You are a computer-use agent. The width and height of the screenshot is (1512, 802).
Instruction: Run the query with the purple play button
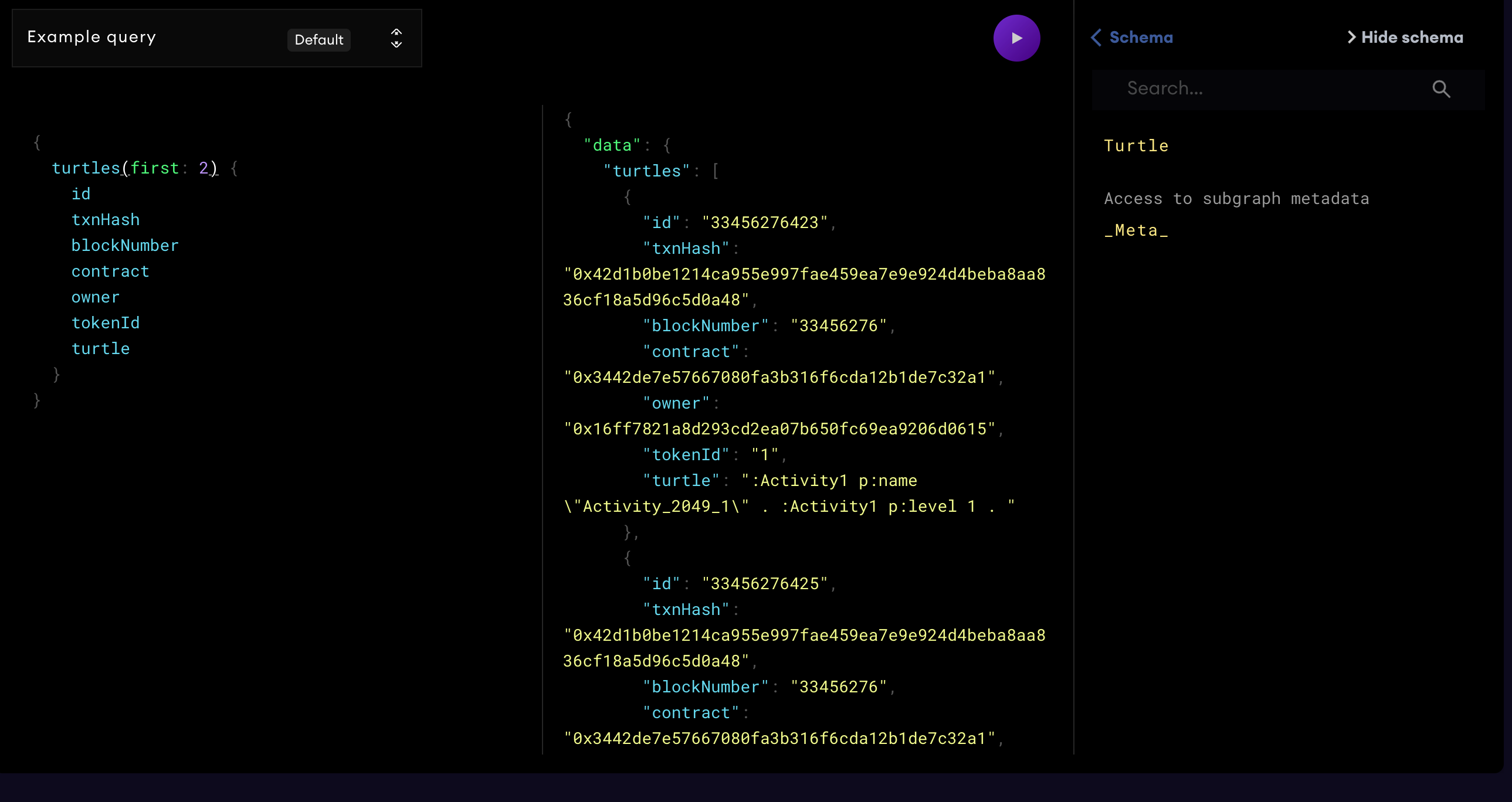click(1016, 38)
